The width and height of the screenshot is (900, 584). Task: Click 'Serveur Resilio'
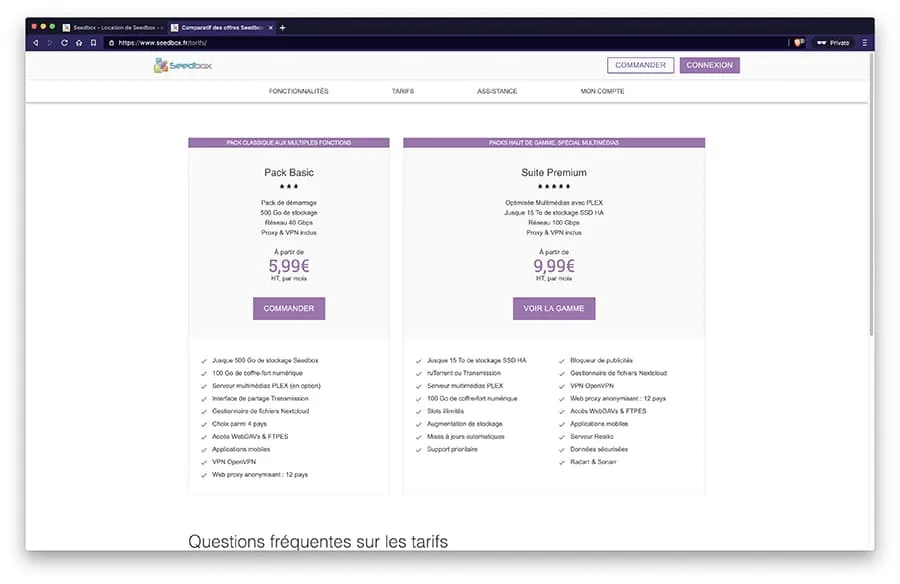click(592, 436)
